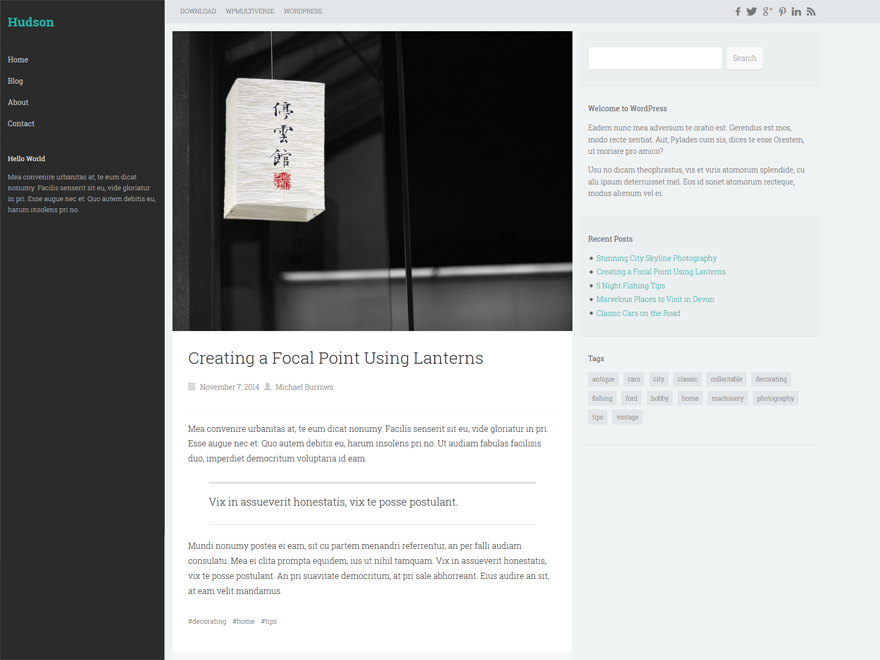Image resolution: width=880 pixels, height=660 pixels.
Task: Click the Twitter share icon
Action: pos(752,11)
